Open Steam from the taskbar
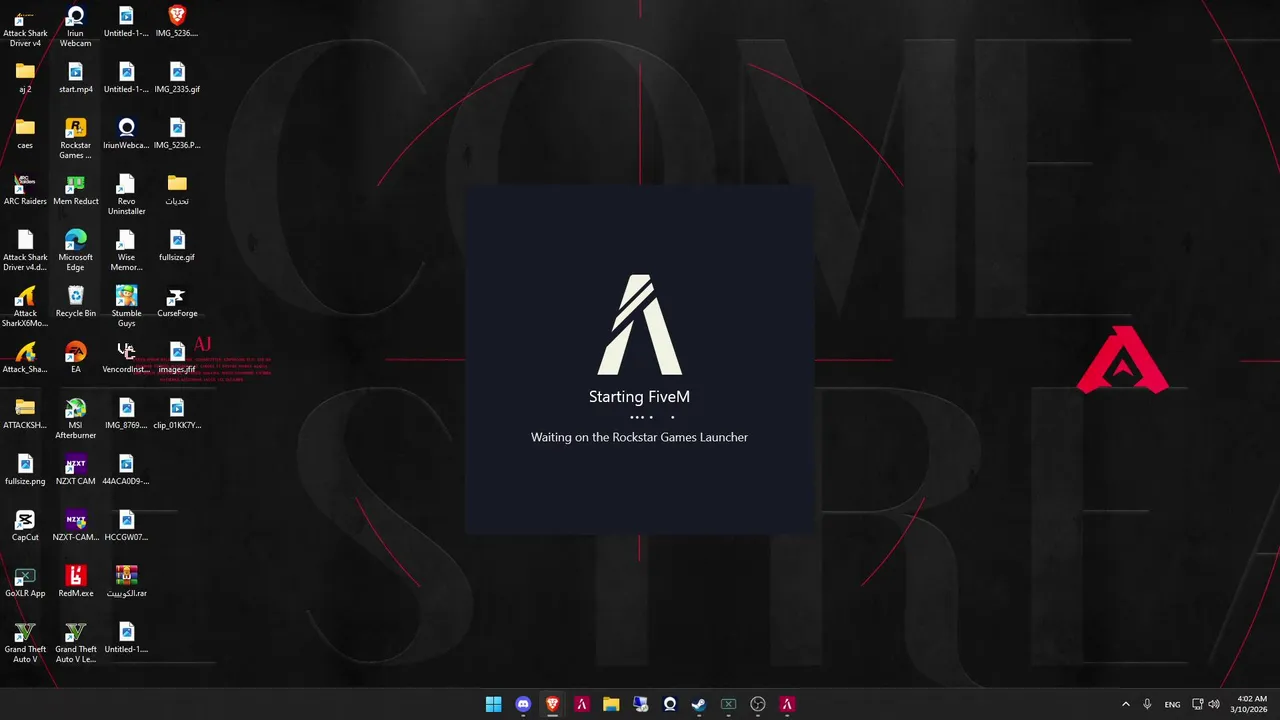The height and width of the screenshot is (720, 1280). point(699,704)
